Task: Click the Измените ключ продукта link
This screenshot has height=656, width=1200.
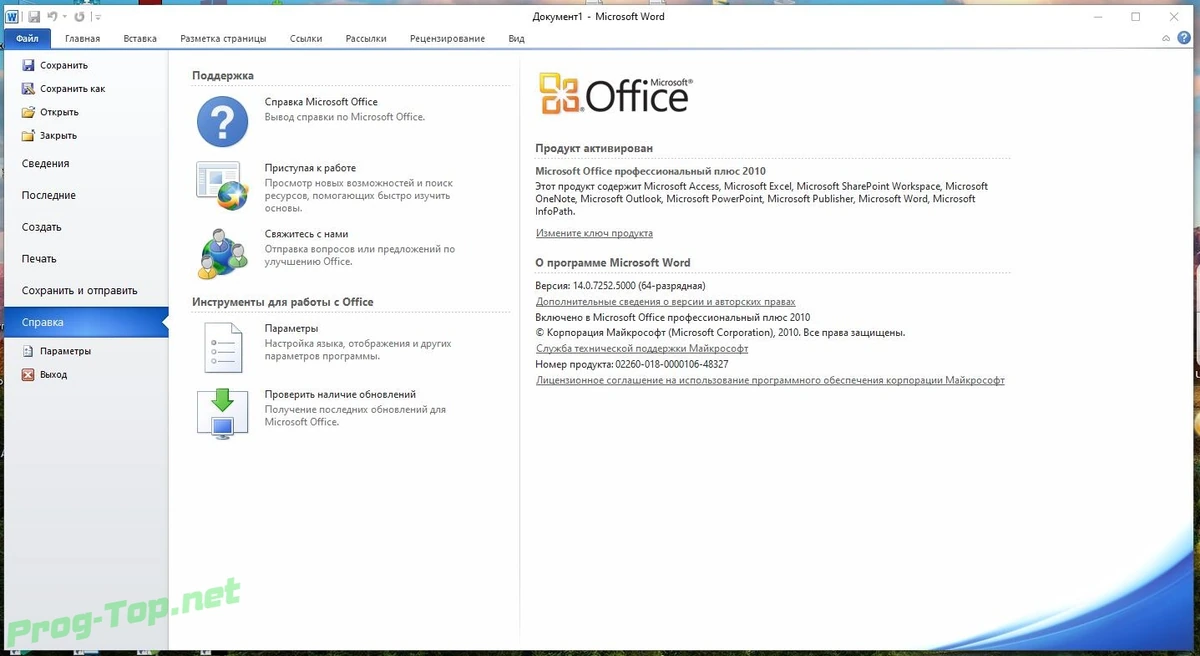Action: click(x=594, y=233)
